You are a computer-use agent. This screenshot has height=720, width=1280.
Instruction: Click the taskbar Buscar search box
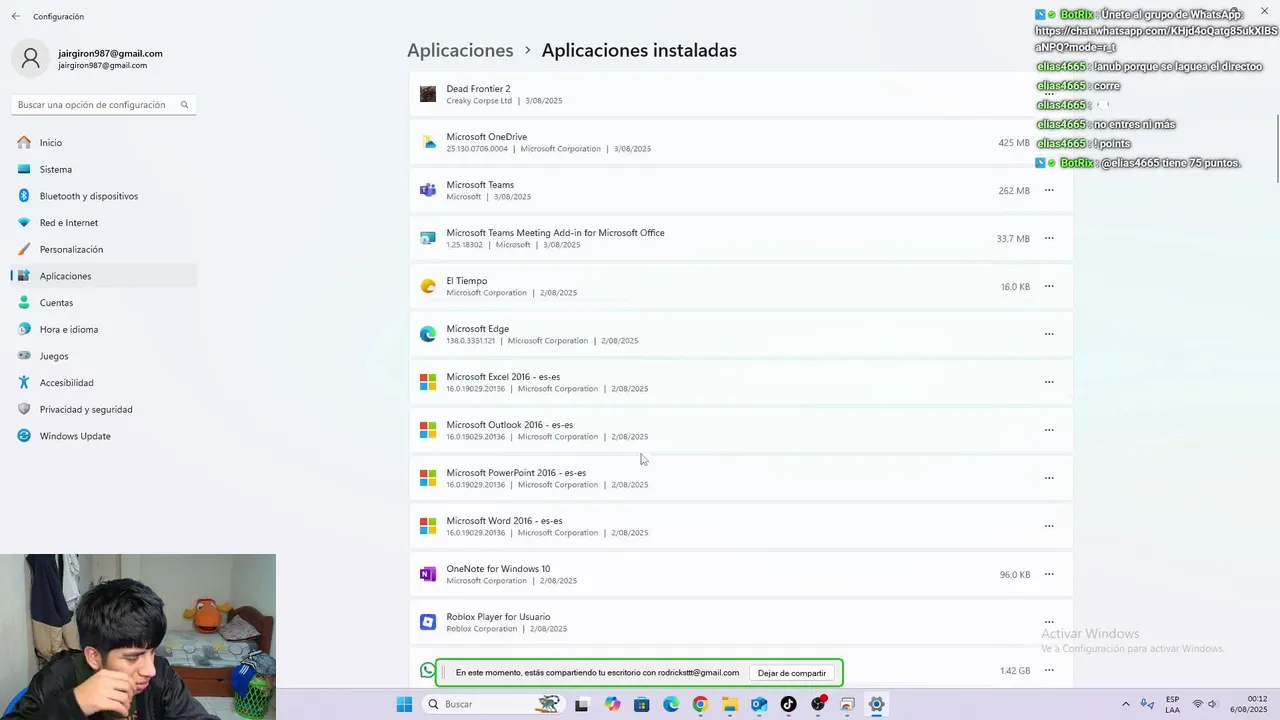coord(493,704)
